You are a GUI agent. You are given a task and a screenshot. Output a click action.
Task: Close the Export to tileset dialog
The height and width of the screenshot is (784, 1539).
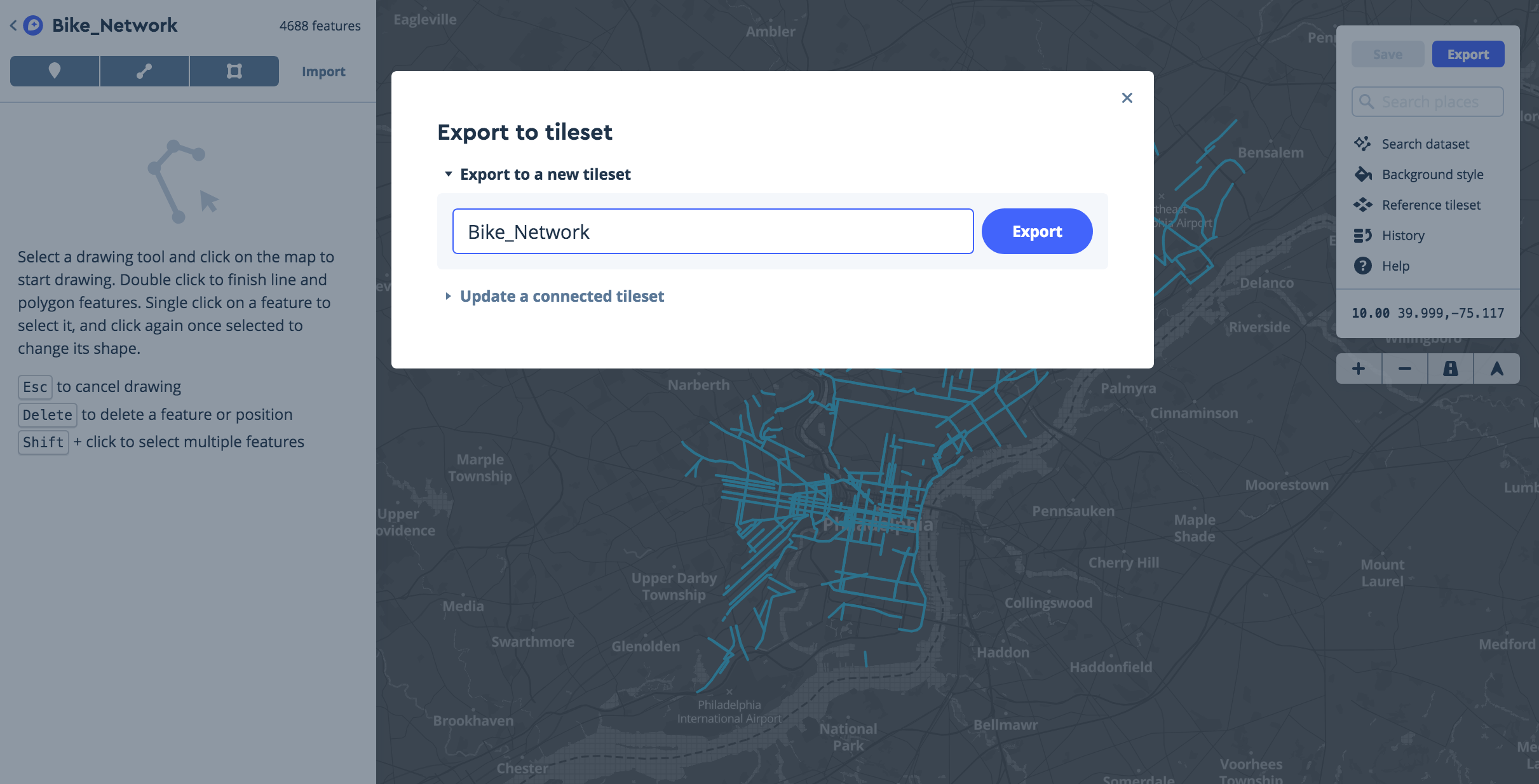coord(1127,98)
